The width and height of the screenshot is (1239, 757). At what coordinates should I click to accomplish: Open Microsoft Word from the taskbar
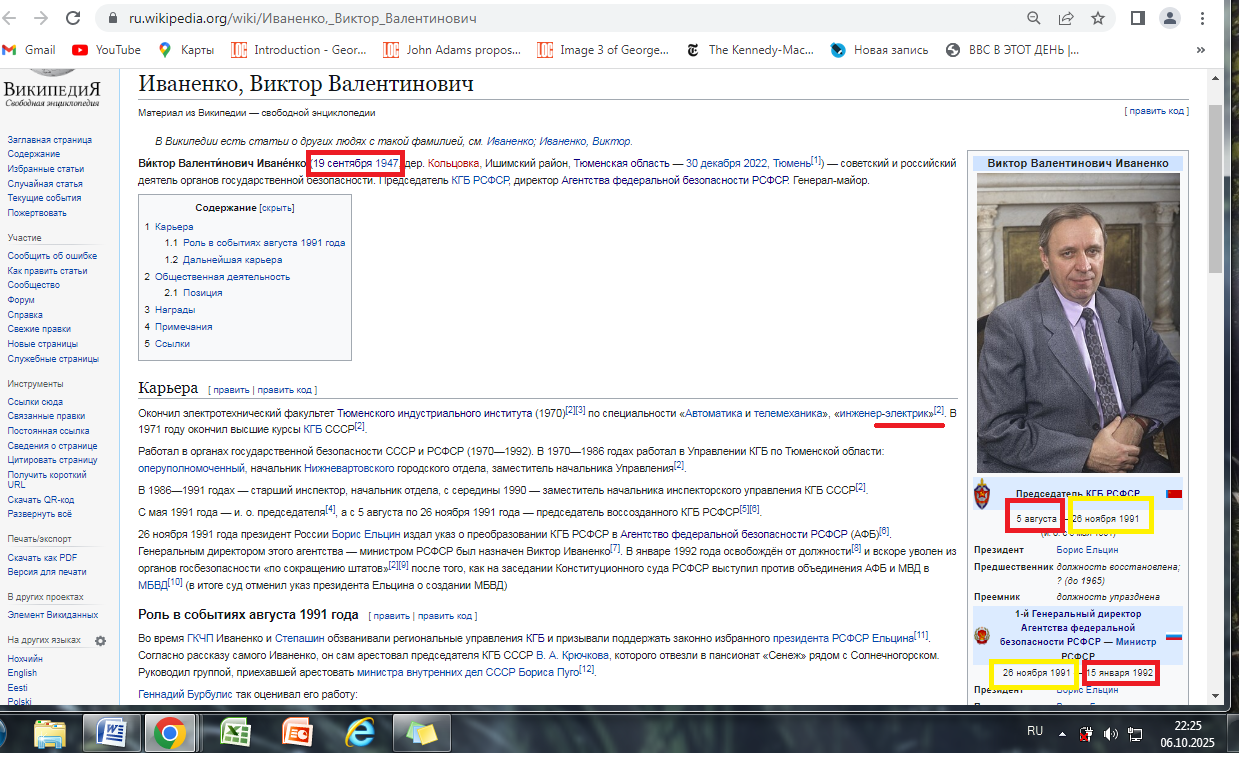click(x=111, y=735)
